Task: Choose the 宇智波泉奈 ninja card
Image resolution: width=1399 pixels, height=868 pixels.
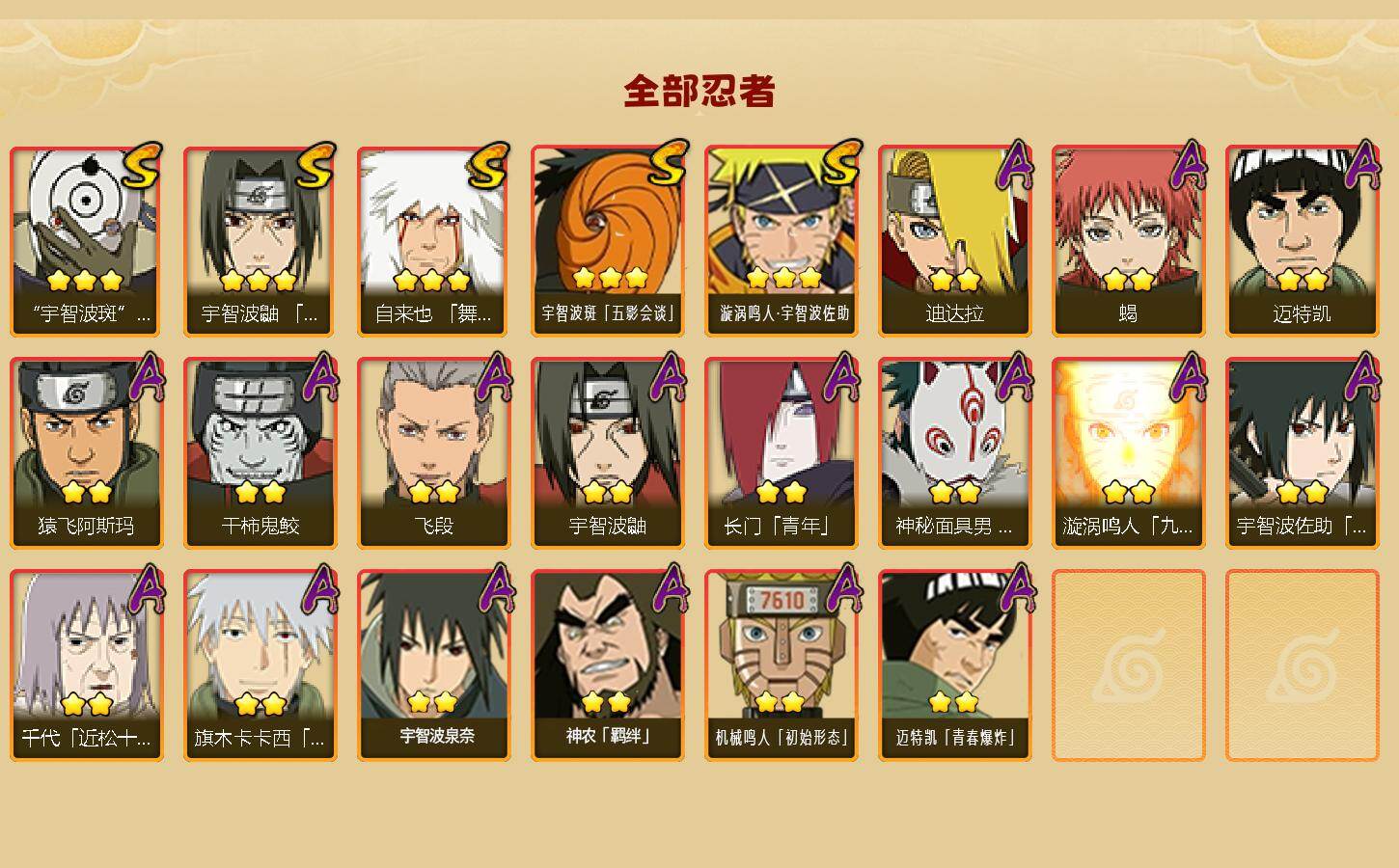Action: pyautogui.click(x=433, y=665)
